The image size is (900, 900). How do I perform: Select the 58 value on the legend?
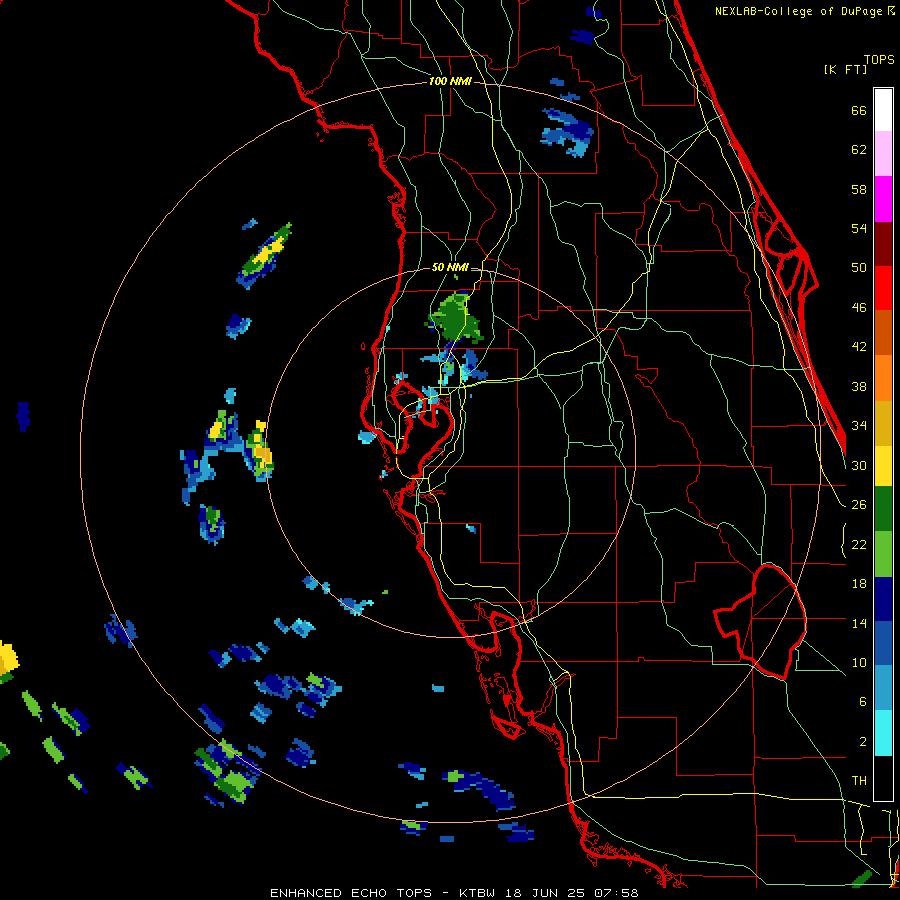point(859,189)
